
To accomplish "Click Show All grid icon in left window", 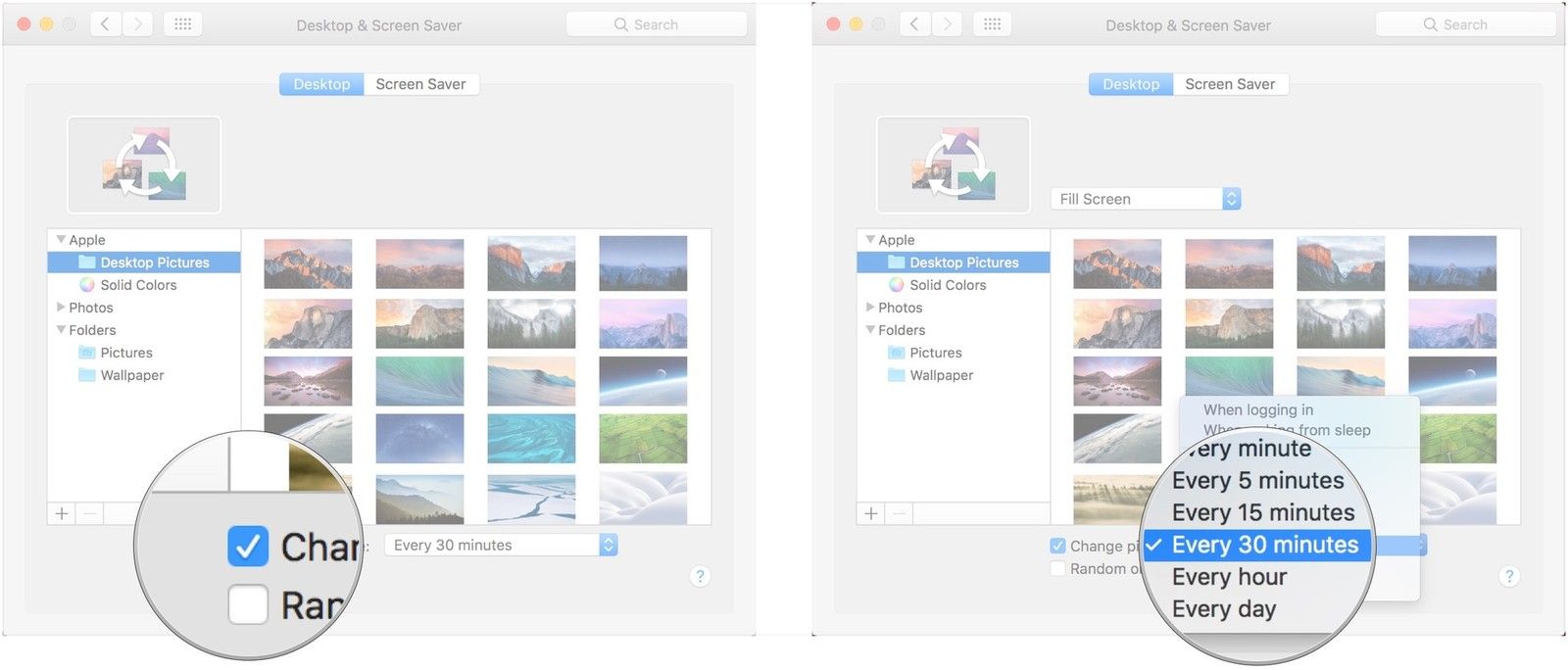I will 182,24.
